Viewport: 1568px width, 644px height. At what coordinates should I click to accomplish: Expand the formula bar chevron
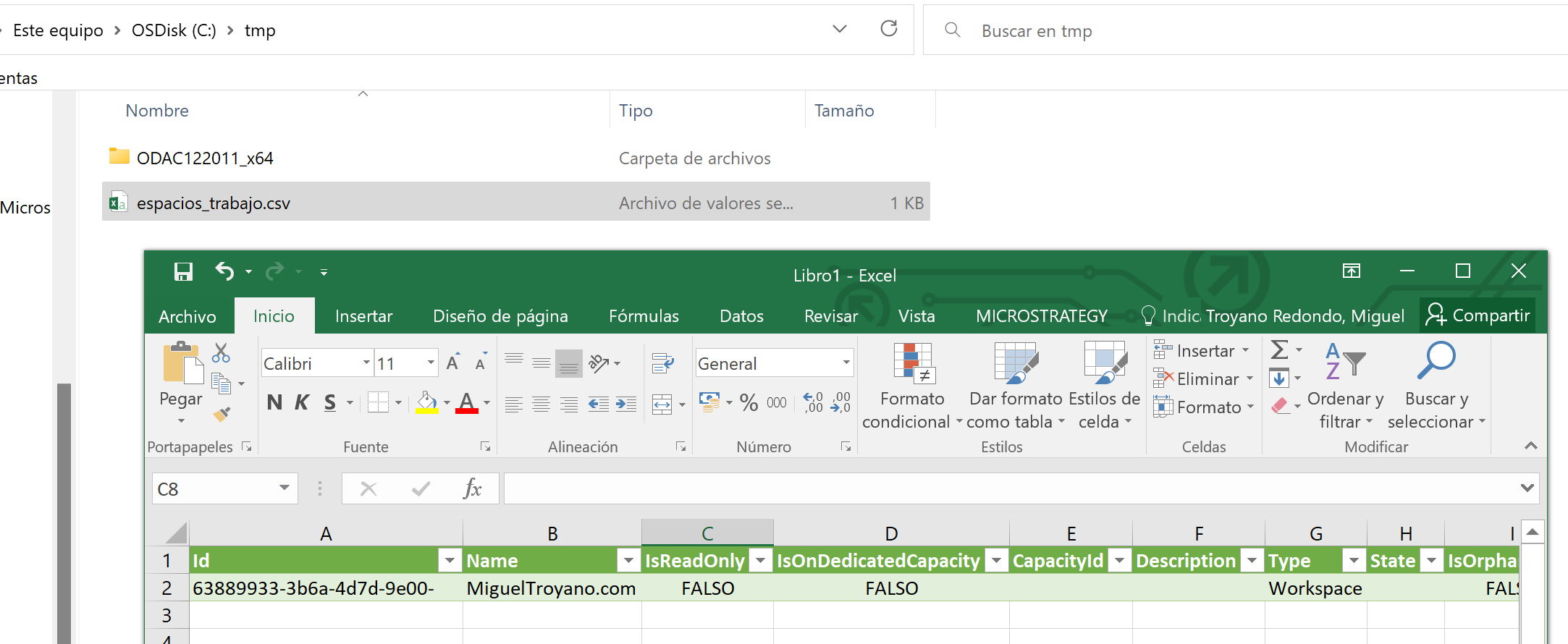(x=1527, y=488)
